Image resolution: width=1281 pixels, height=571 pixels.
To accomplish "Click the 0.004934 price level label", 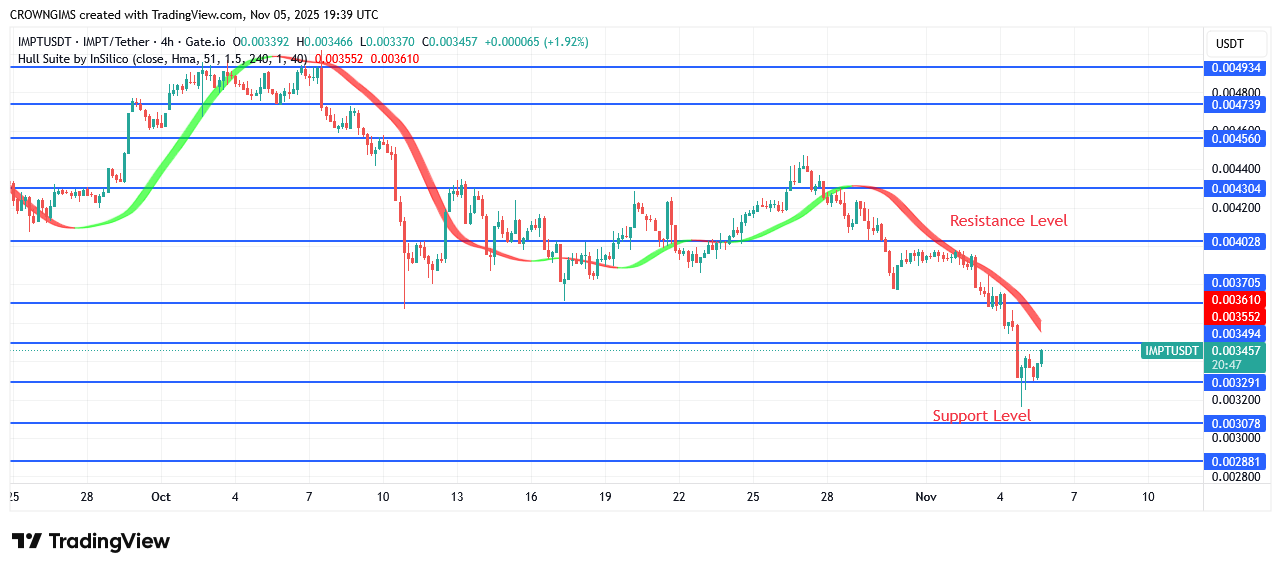I will point(1236,68).
